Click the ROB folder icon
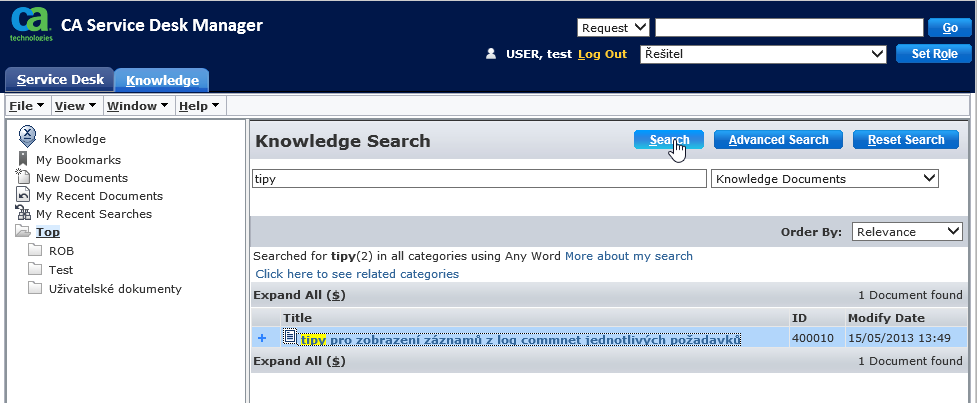The image size is (977, 403). [34, 250]
